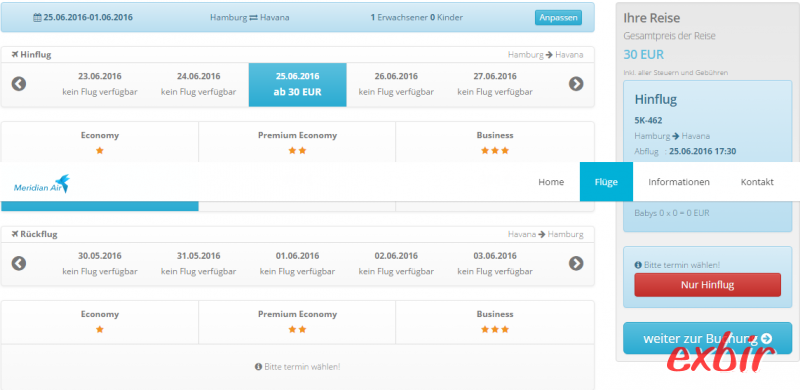
Task: Select outbound date 24.06.2016
Action: click(x=199, y=84)
